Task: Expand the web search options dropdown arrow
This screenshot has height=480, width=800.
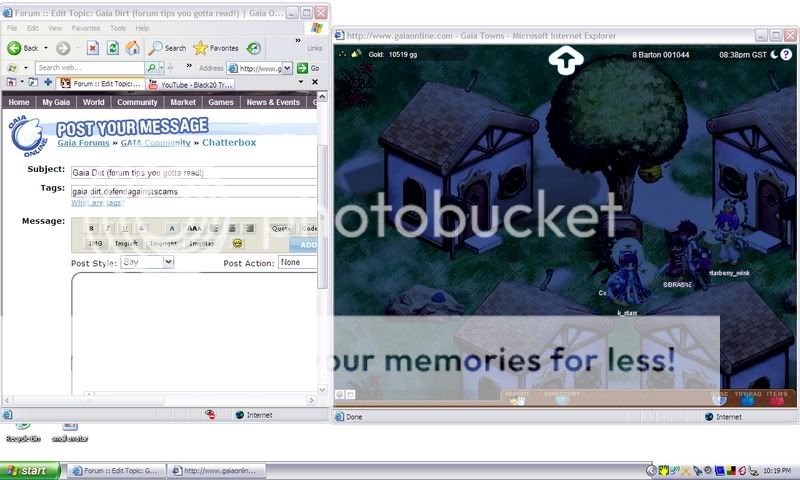Action: coord(161,67)
